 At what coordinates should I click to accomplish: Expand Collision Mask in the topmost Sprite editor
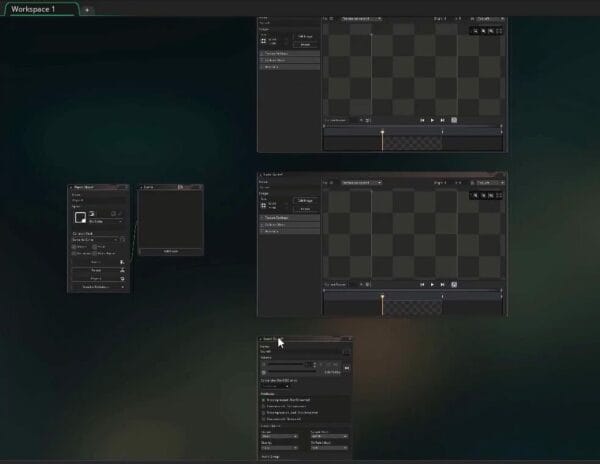290,60
